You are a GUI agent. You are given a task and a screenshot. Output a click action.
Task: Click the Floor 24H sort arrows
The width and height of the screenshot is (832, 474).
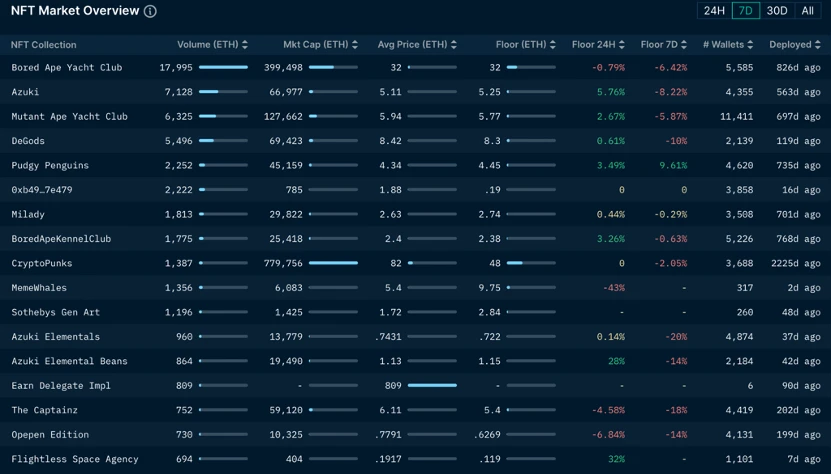click(x=622, y=45)
